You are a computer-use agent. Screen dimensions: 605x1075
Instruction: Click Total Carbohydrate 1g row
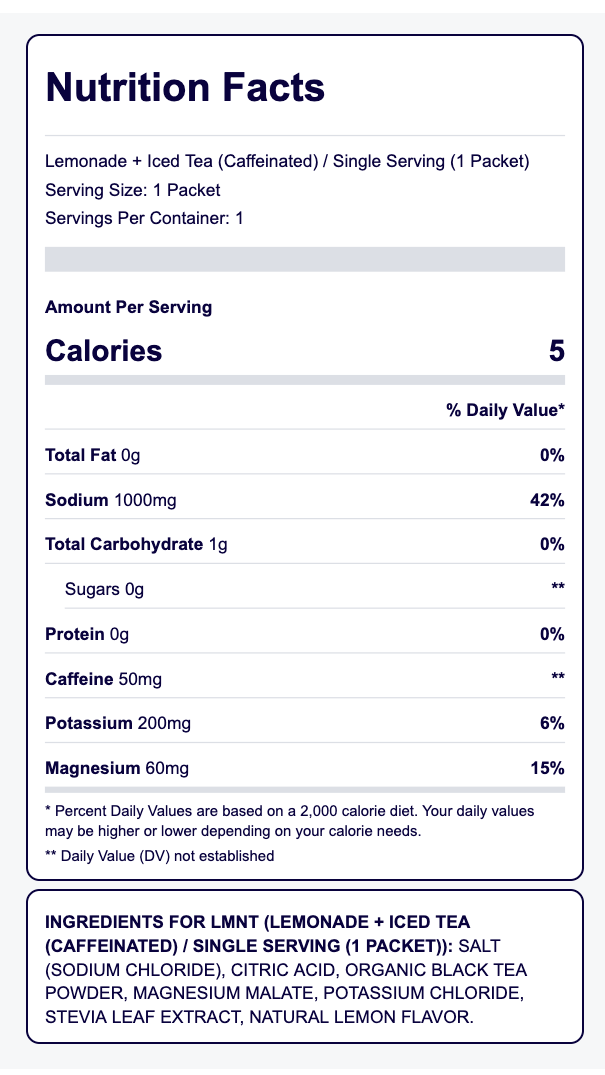point(305,544)
